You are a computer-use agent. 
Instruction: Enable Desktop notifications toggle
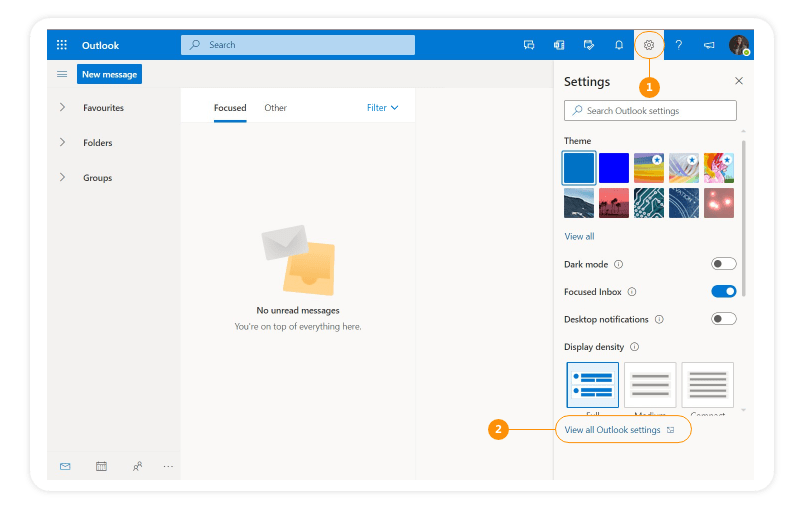(723, 319)
